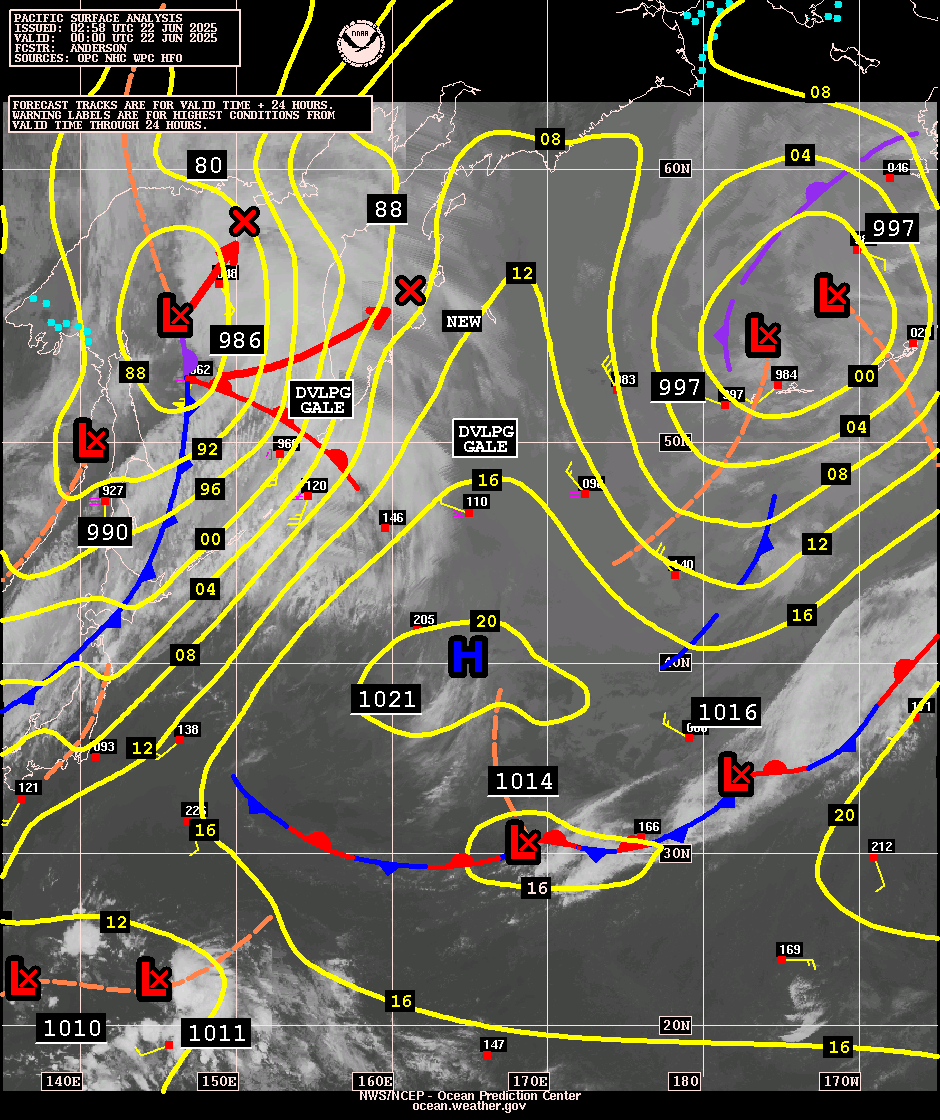
Task: Select the 1014 pressure label
Action: [524, 781]
